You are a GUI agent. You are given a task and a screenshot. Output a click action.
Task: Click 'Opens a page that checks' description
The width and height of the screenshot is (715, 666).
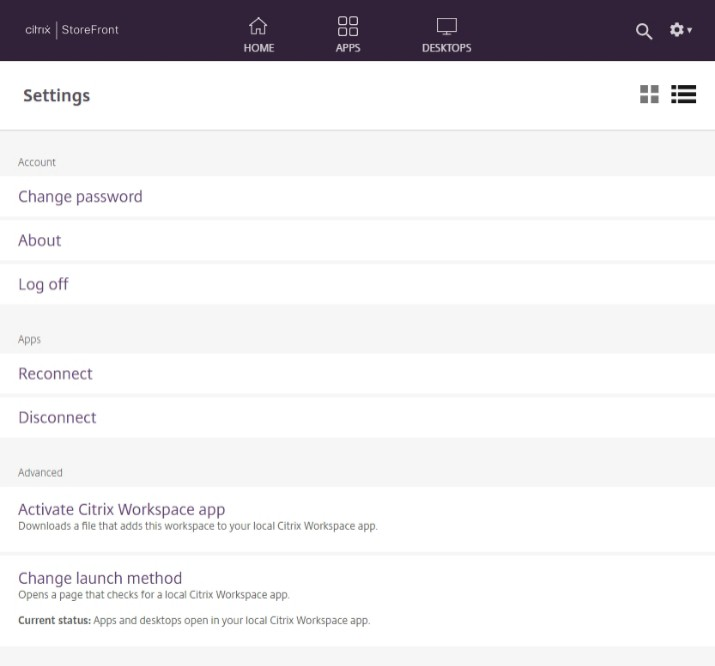point(154,595)
